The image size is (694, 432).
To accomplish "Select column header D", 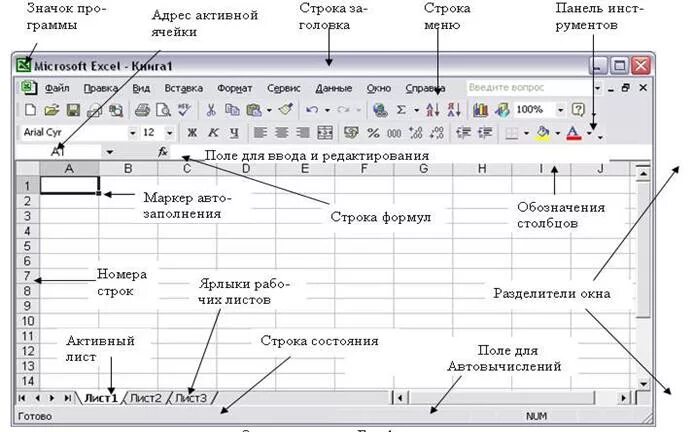I will click(x=246, y=169).
